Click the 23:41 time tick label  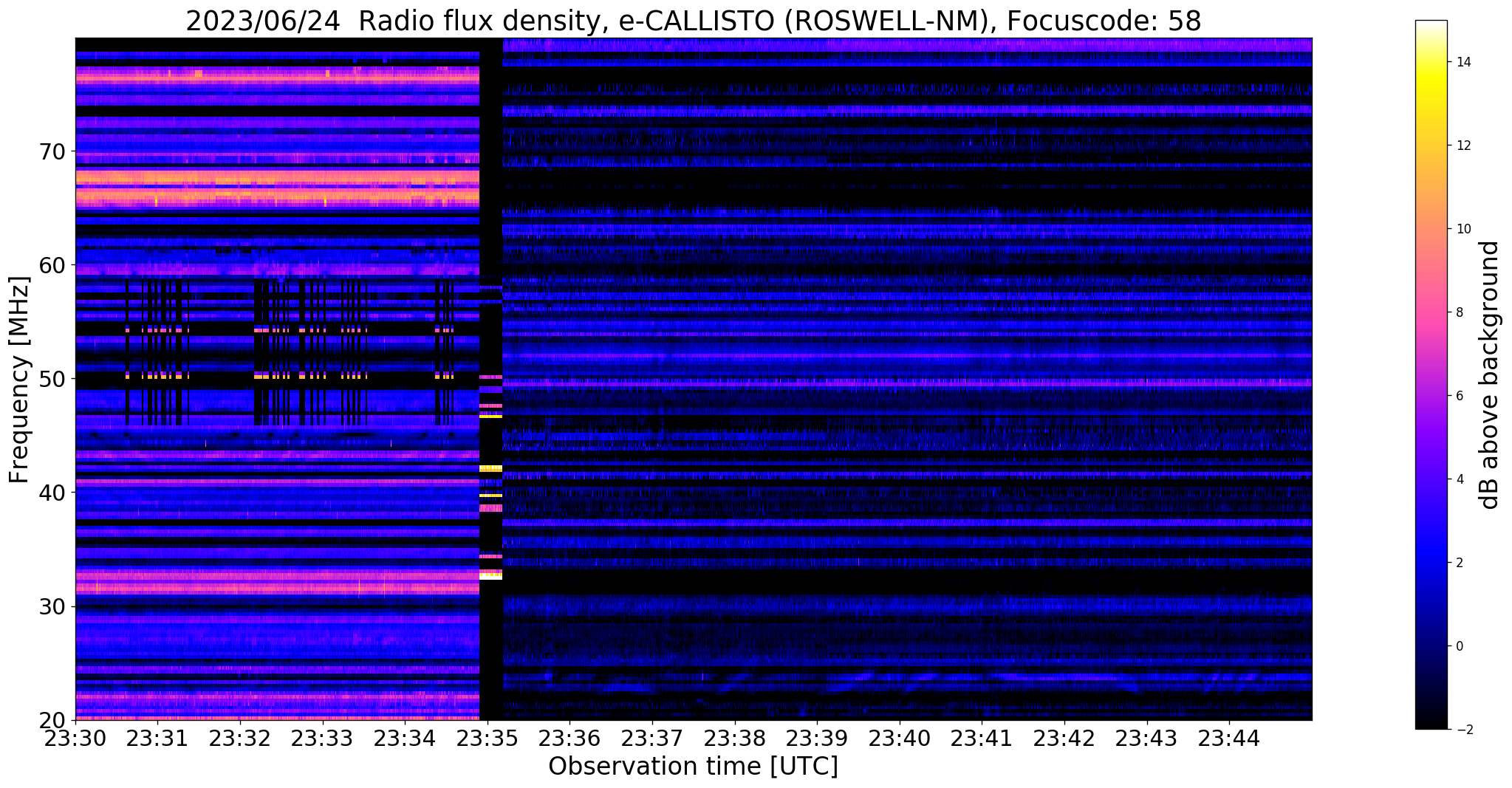982,738
